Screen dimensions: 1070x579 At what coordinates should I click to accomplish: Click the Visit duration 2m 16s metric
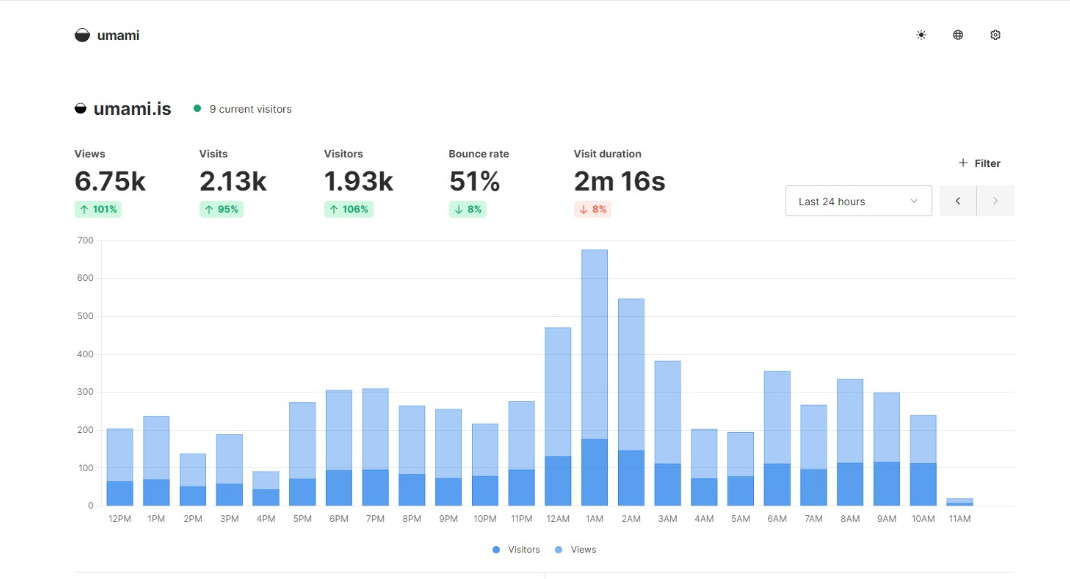point(619,181)
